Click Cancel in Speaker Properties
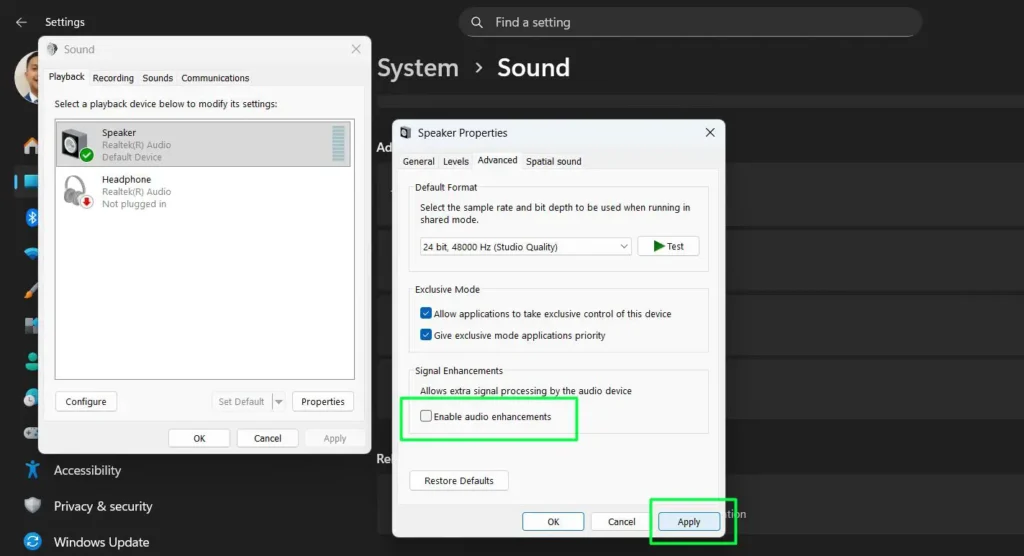Screen dimensions: 1024x556 tap(621, 521)
